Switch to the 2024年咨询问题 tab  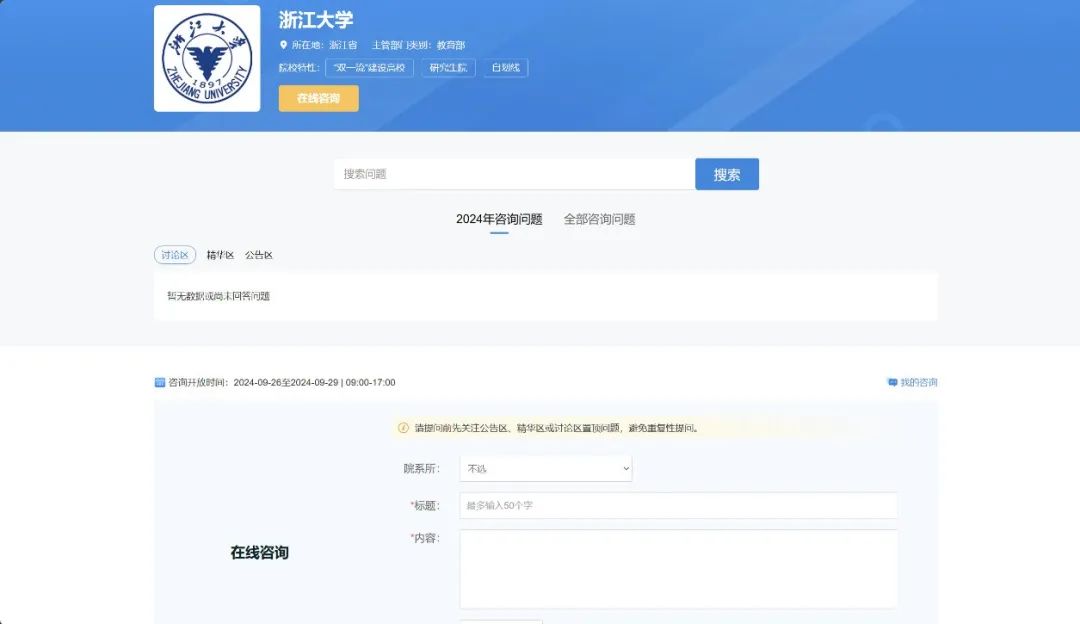(x=499, y=219)
